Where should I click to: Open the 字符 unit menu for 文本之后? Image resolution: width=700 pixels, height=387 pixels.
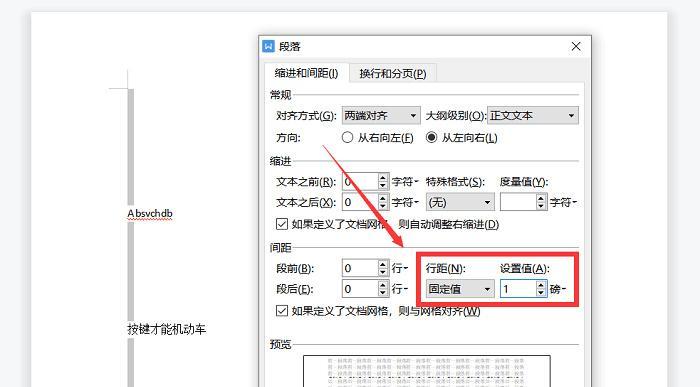[x=405, y=203]
